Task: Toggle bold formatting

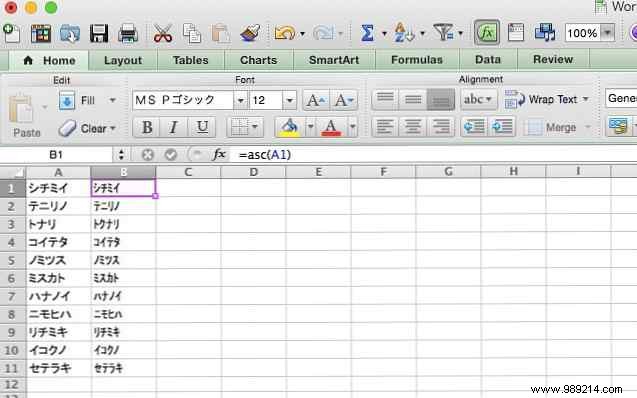Action: tap(147, 128)
